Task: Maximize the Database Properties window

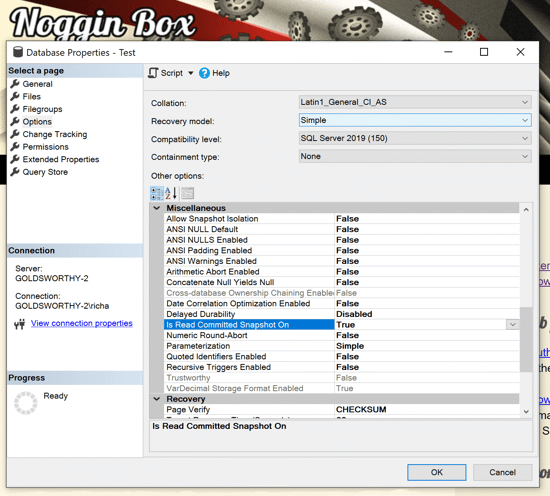Action: 484,52
